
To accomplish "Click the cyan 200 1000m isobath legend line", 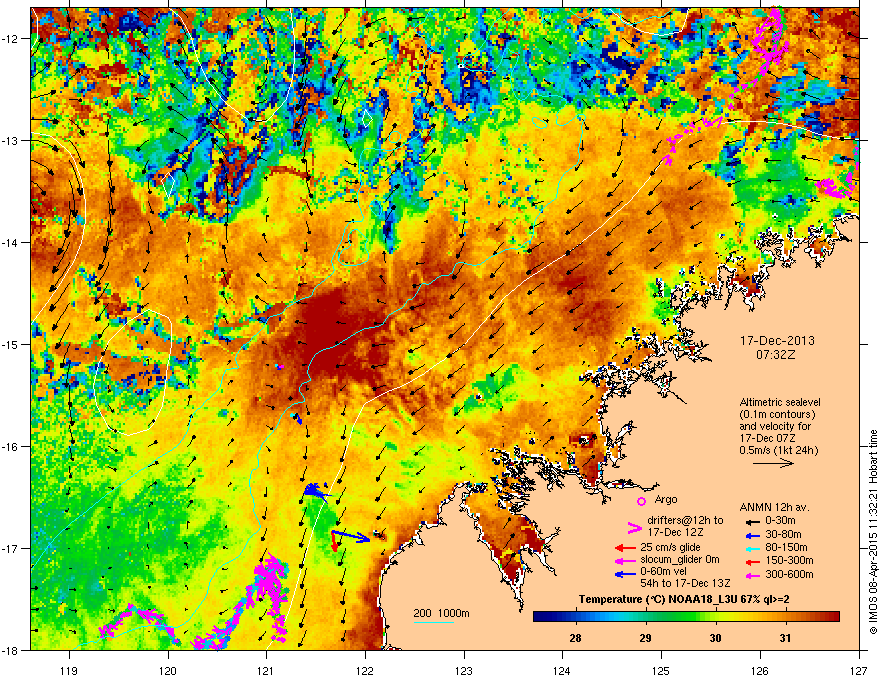I will (433, 622).
